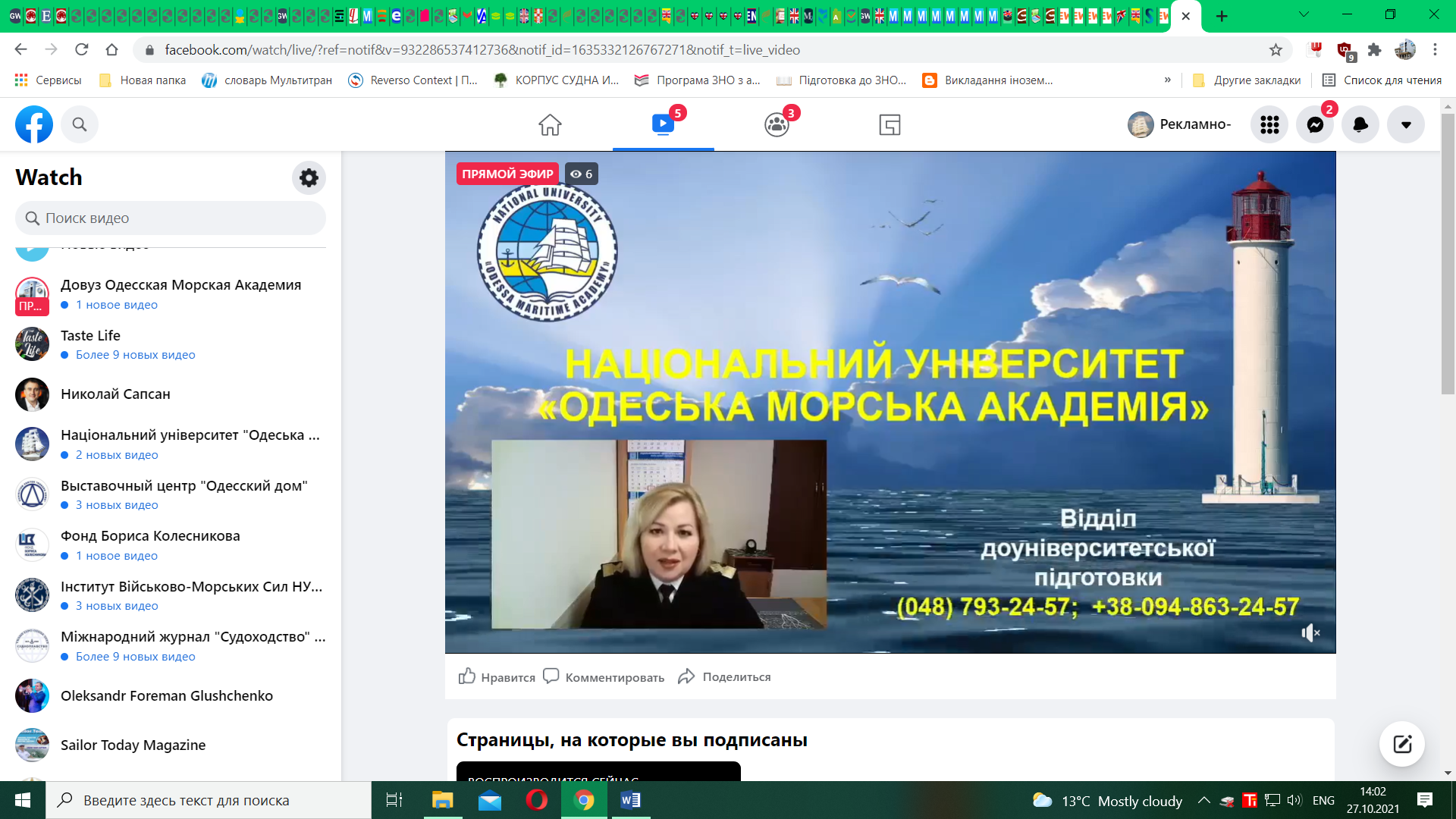Open Sailor Today Magazine page

[x=171, y=745]
